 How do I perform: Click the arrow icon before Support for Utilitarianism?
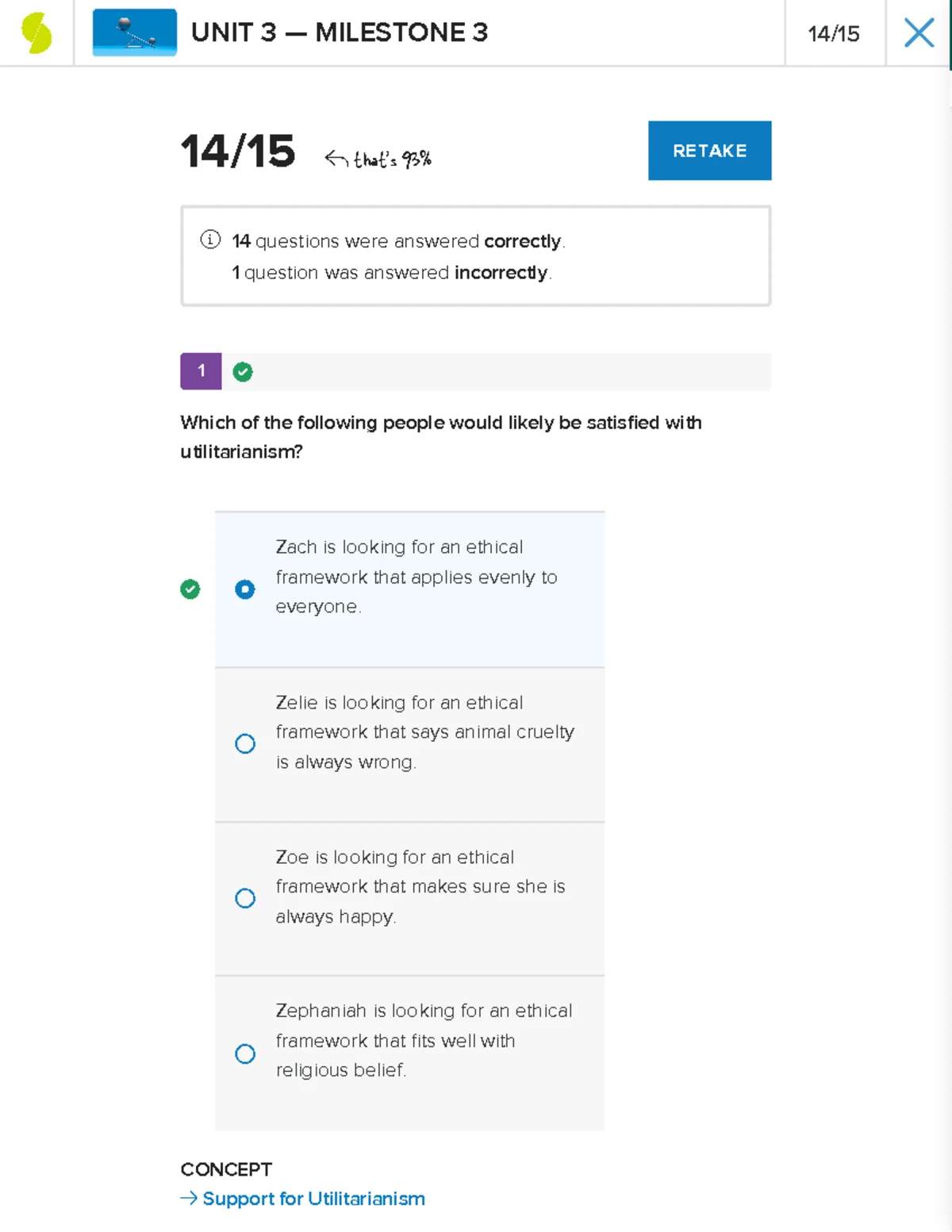(x=189, y=1198)
